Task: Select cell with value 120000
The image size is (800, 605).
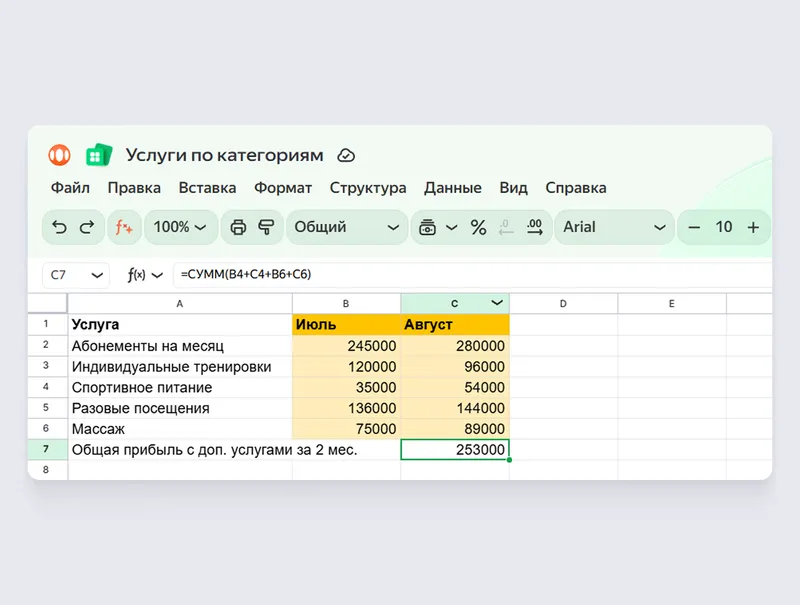Action: point(346,366)
